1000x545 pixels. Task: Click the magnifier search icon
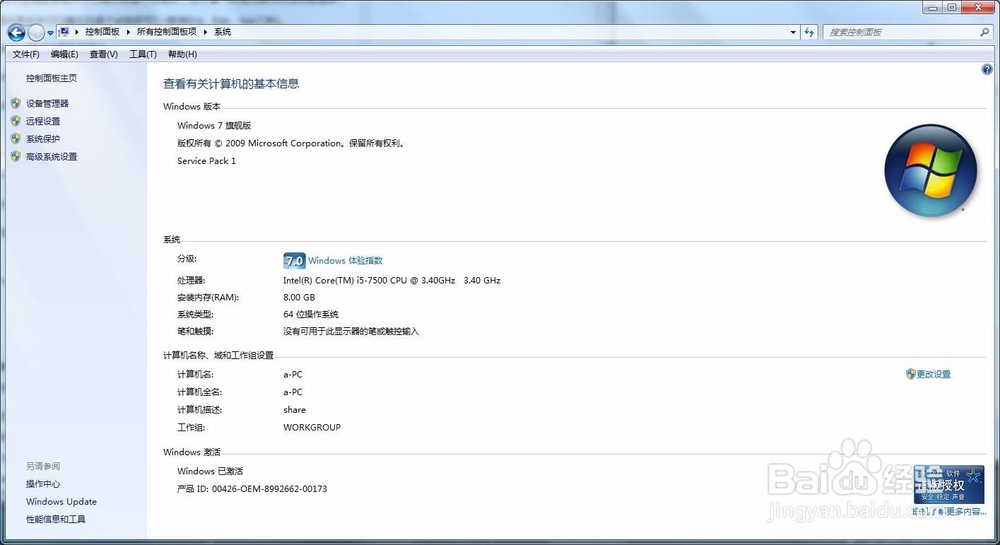click(x=985, y=32)
